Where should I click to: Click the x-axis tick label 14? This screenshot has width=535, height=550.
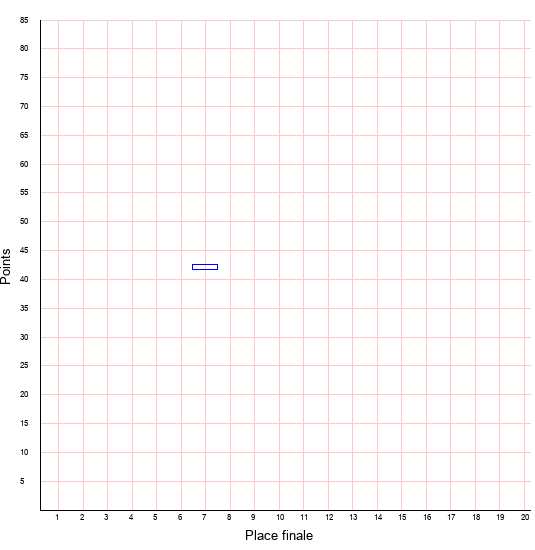point(378,517)
